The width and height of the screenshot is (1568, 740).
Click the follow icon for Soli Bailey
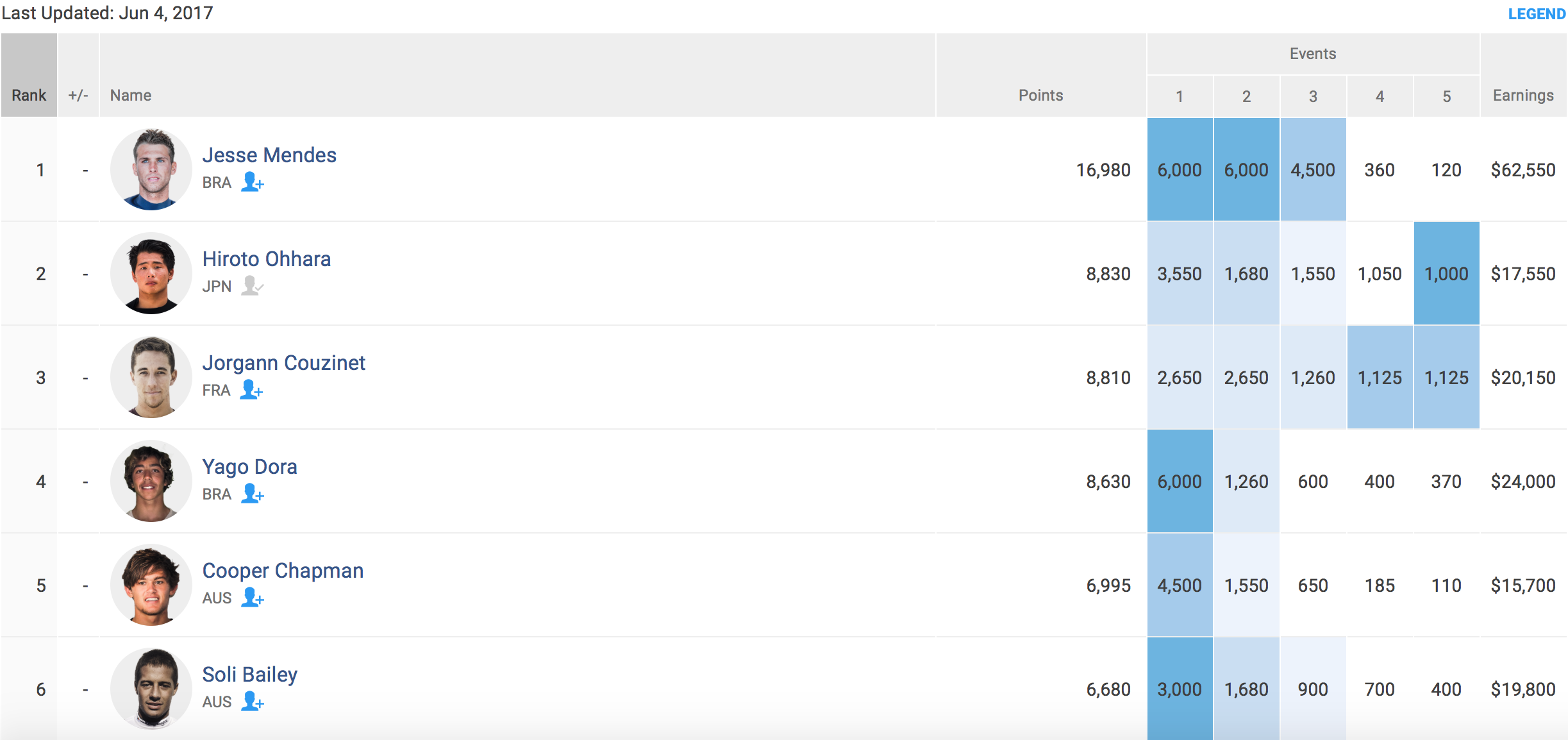252,702
